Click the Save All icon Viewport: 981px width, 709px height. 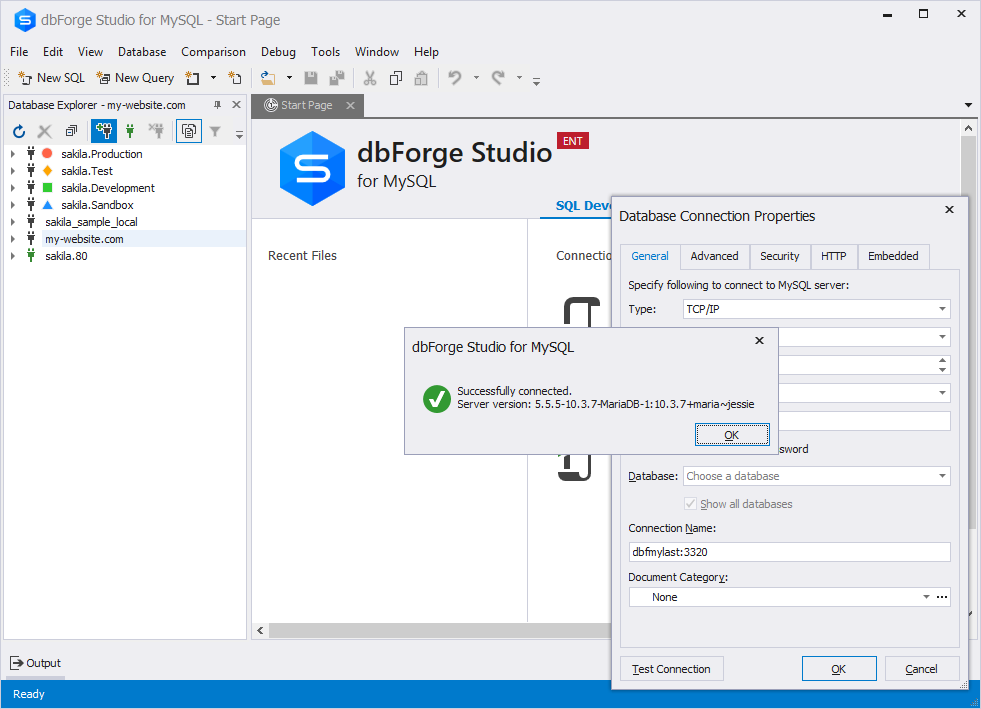[x=337, y=78]
